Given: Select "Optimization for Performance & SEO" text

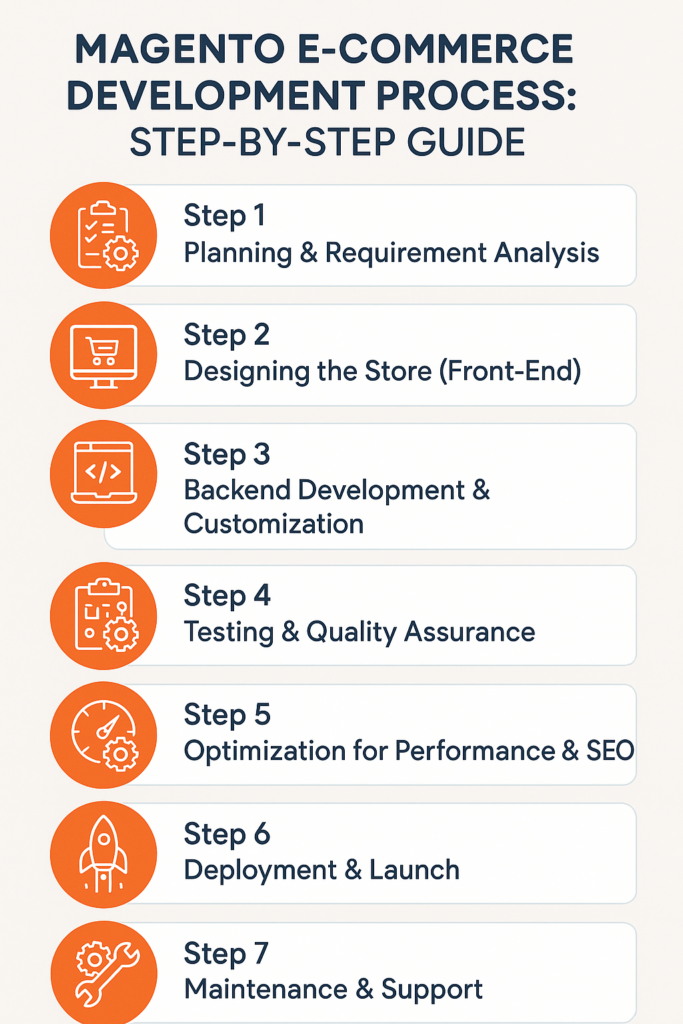Looking at the screenshot, I should pyautogui.click(x=408, y=751).
